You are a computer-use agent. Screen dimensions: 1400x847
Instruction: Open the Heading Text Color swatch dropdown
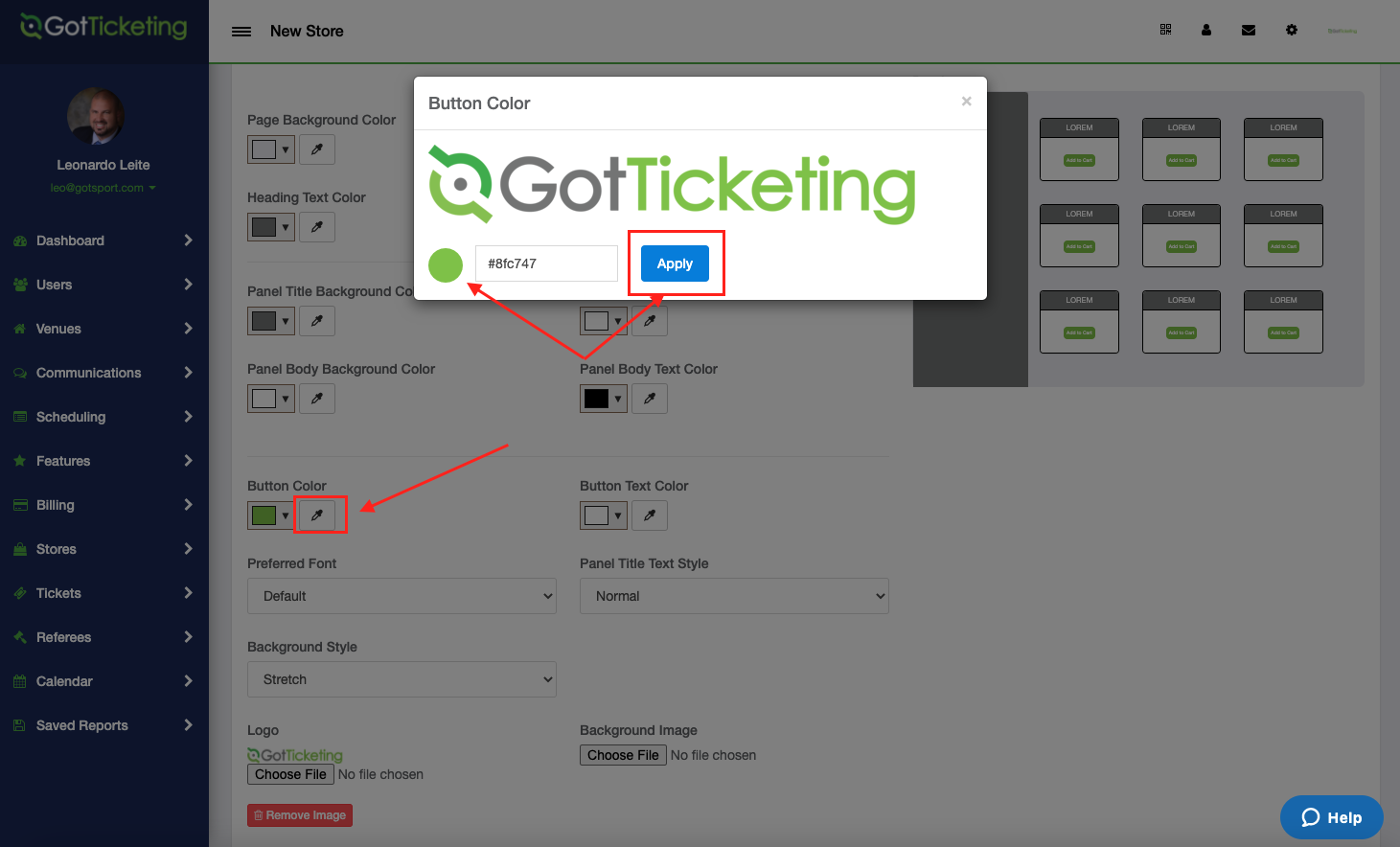click(x=271, y=227)
